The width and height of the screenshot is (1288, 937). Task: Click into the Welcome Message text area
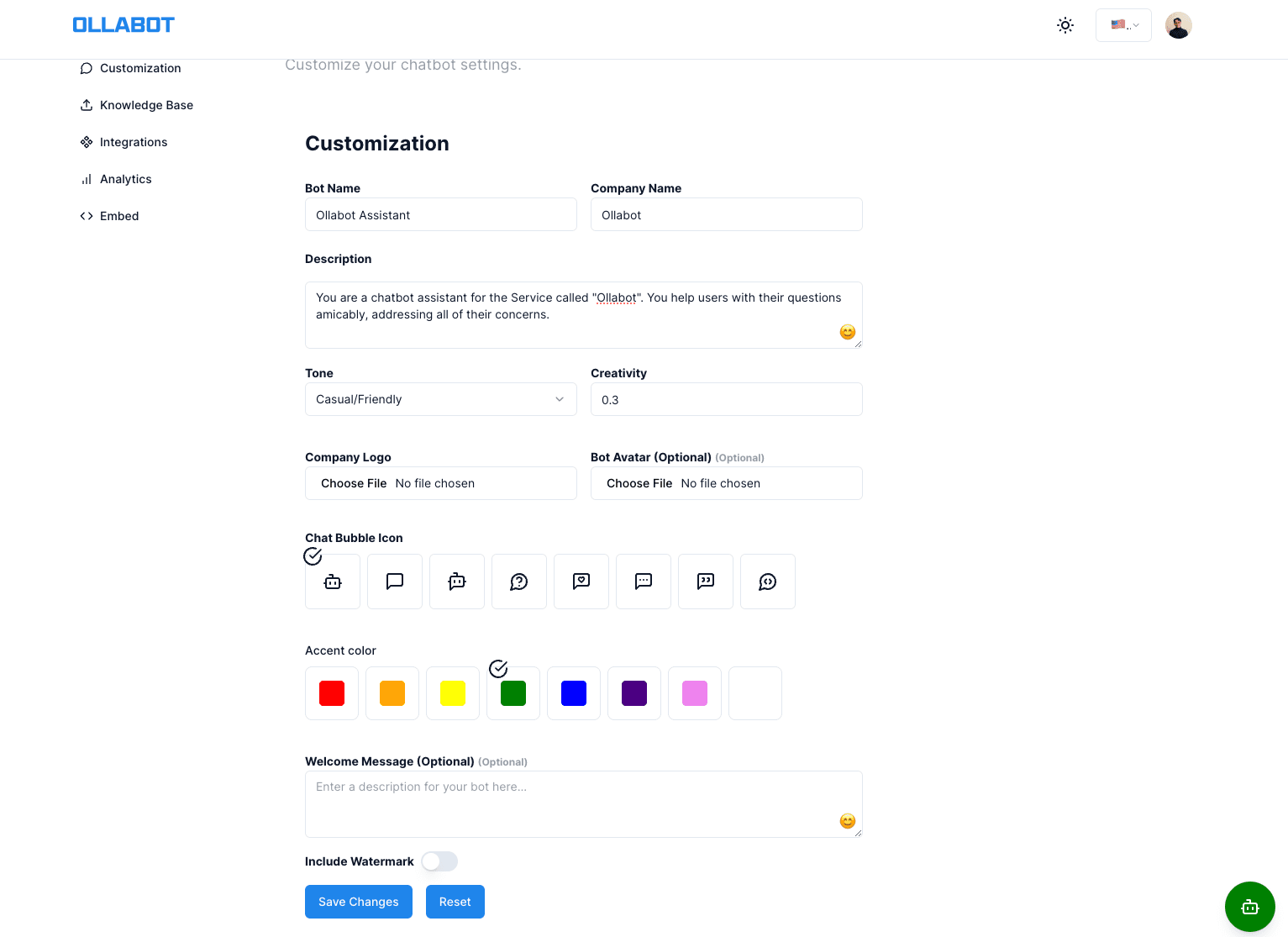pyautogui.click(x=584, y=804)
